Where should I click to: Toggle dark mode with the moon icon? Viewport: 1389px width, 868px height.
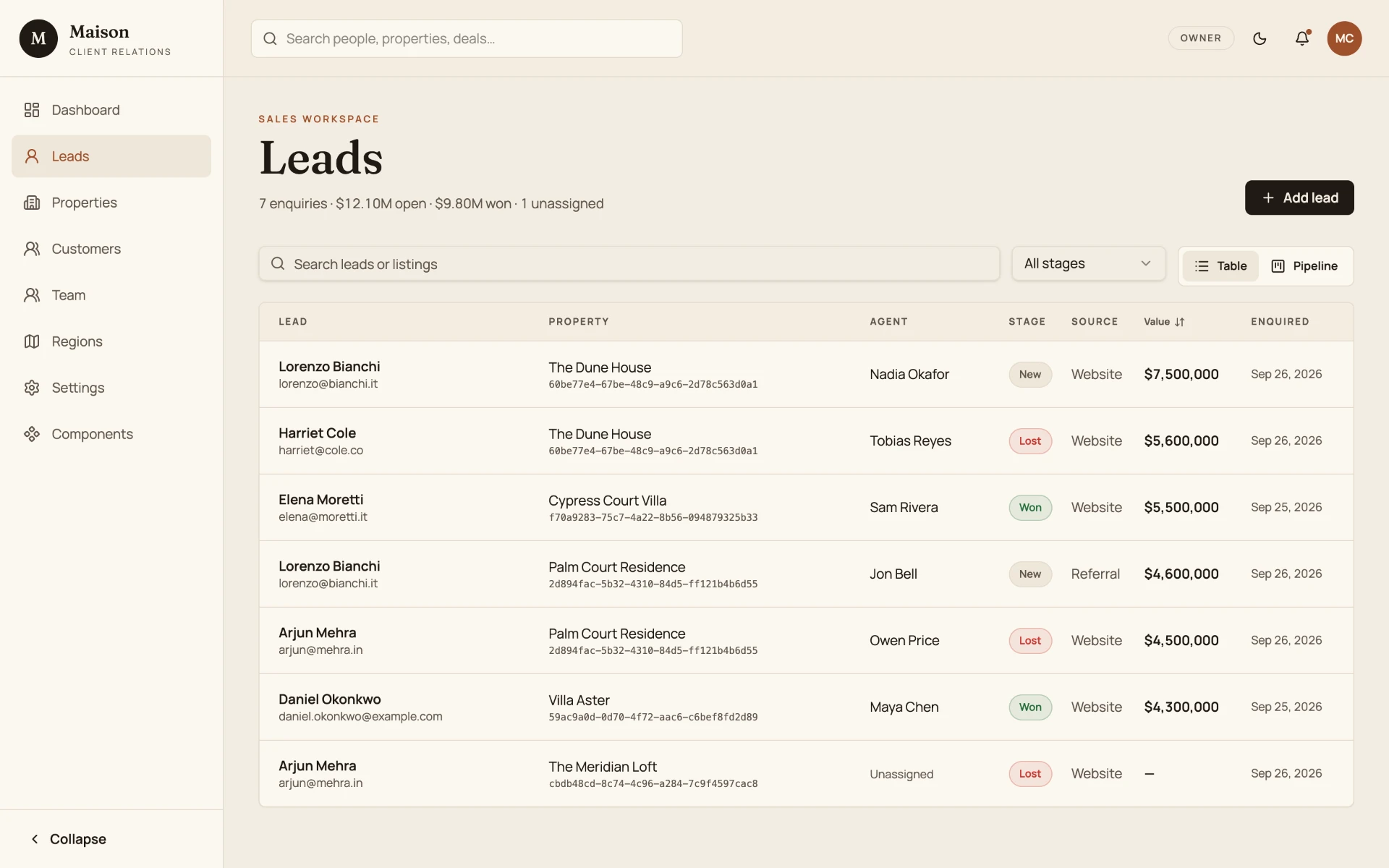click(x=1260, y=38)
